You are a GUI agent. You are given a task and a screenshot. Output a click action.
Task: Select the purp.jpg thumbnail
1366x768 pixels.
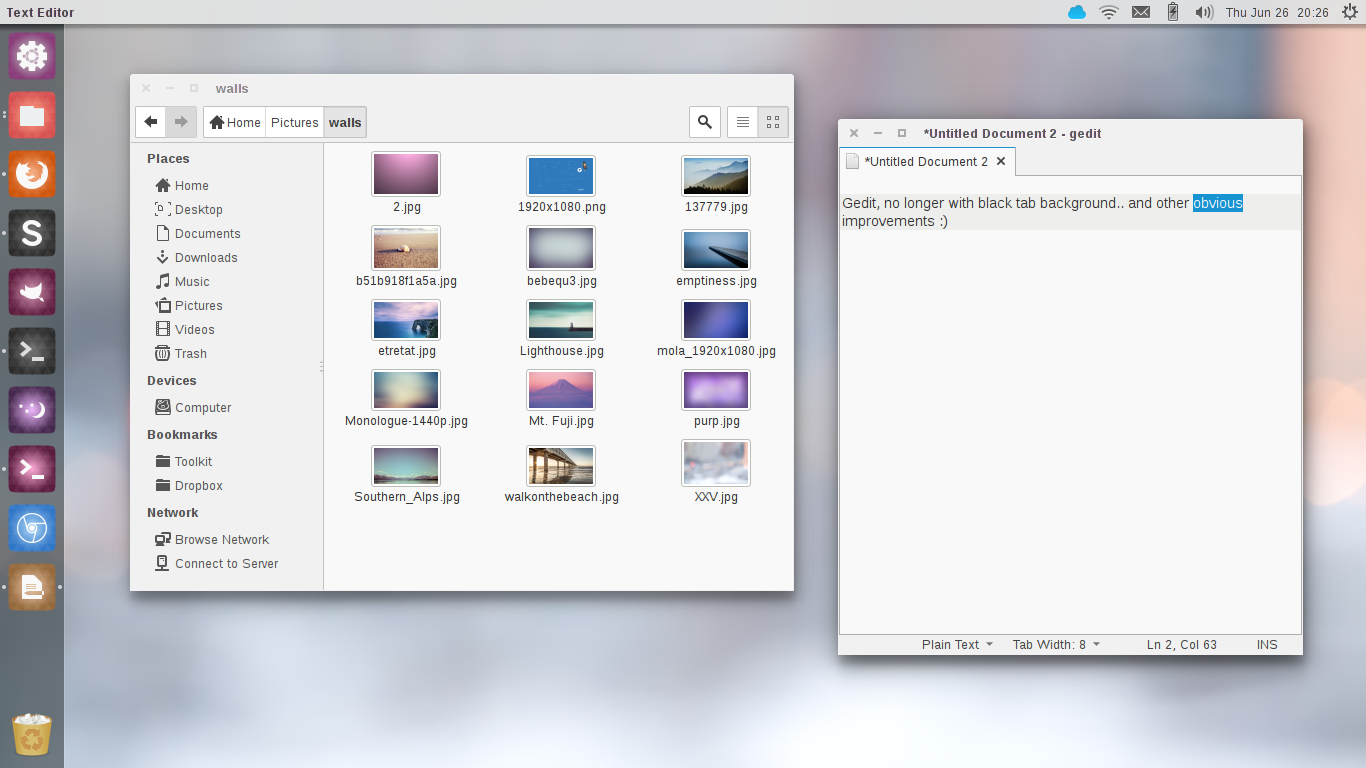coord(716,390)
